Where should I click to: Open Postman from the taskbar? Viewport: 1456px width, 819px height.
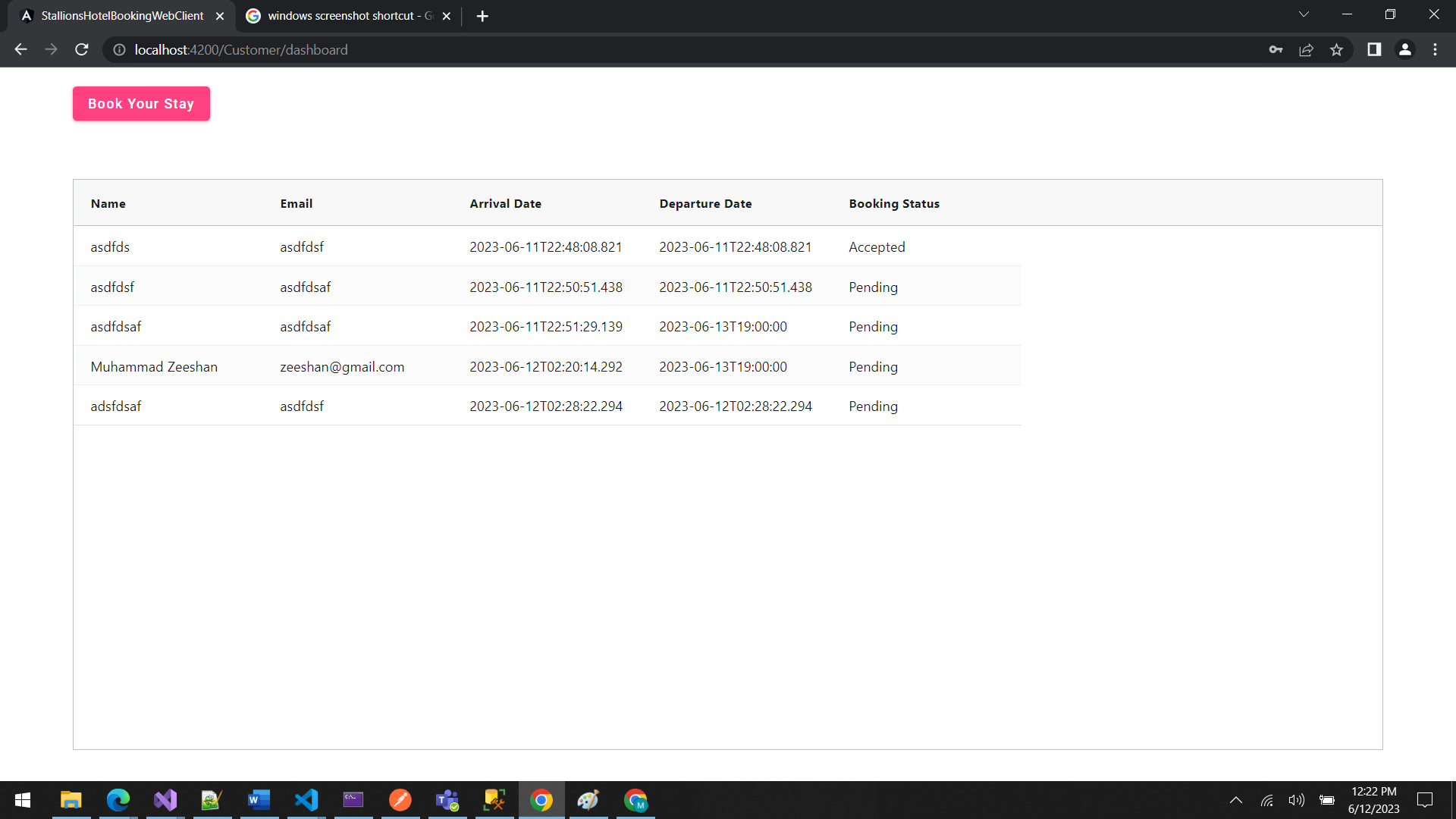[400, 800]
